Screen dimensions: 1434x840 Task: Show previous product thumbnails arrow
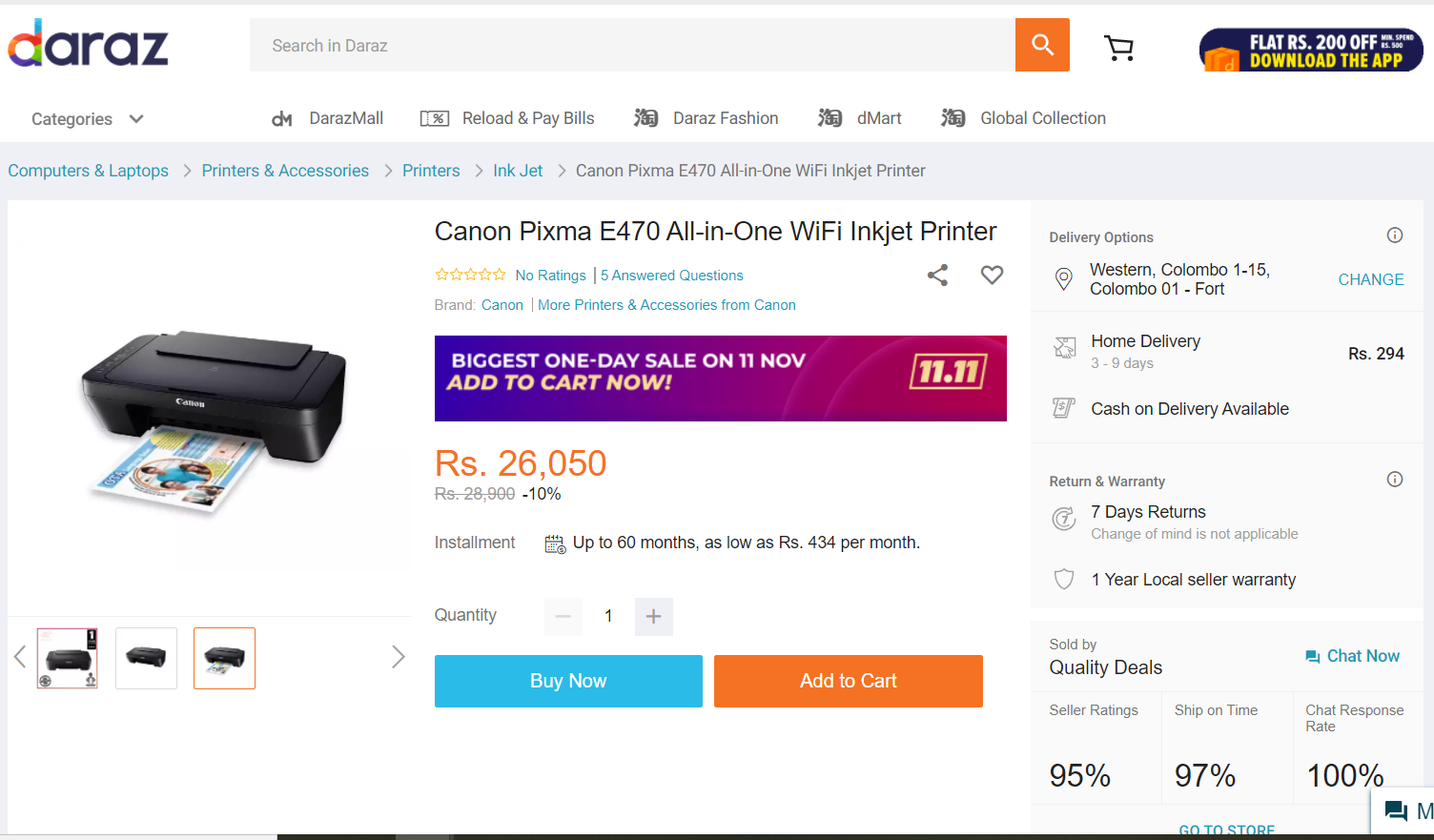(19, 657)
